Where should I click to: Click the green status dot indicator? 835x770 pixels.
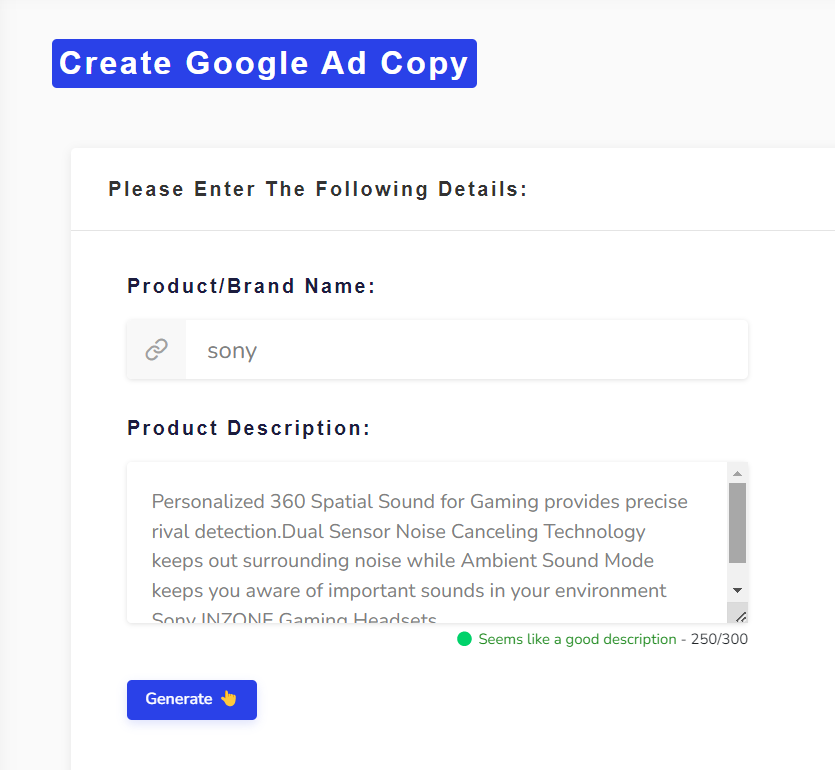464,639
